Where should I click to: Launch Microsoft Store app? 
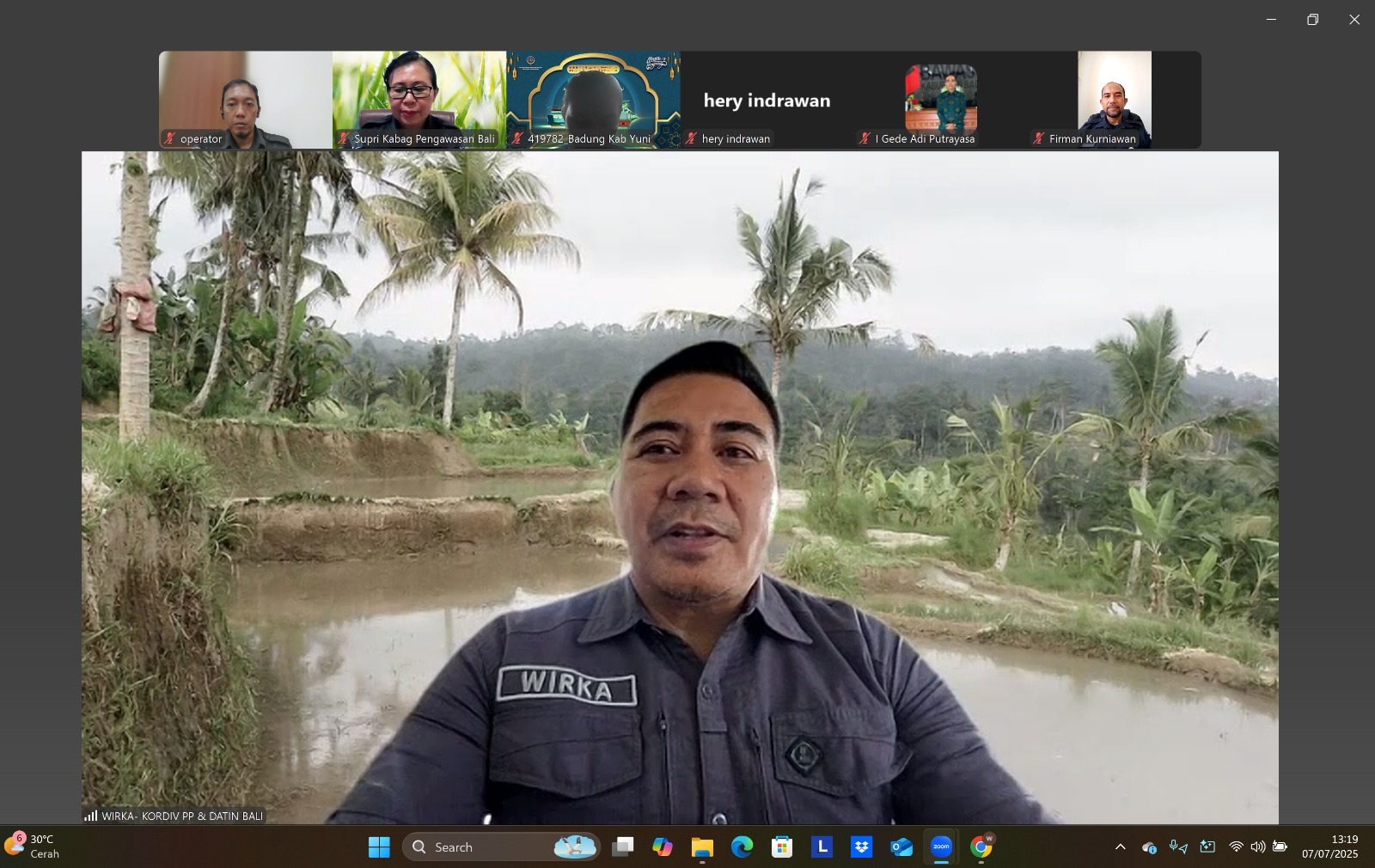[781, 847]
